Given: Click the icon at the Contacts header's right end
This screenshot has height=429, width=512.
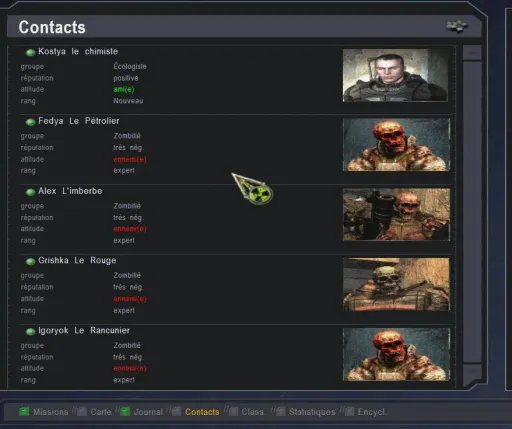Looking at the screenshot, I should [x=457, y=26].
